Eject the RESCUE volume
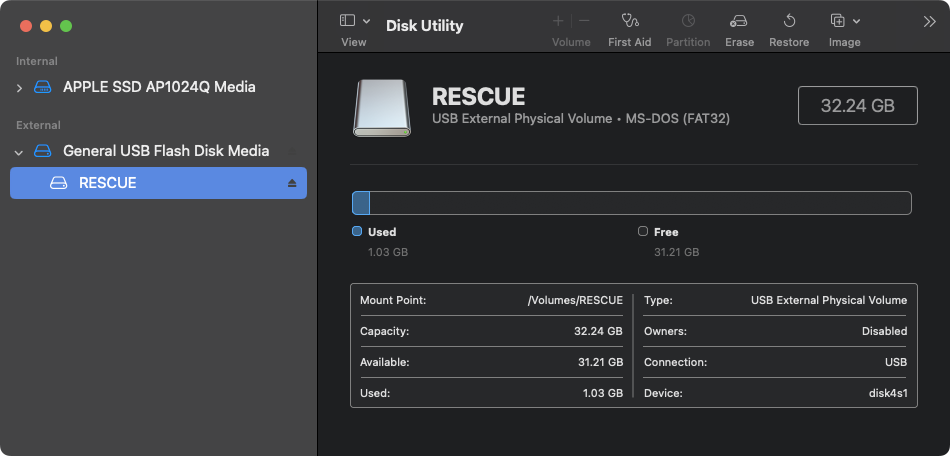950x456 pixels. pos(292,183)
